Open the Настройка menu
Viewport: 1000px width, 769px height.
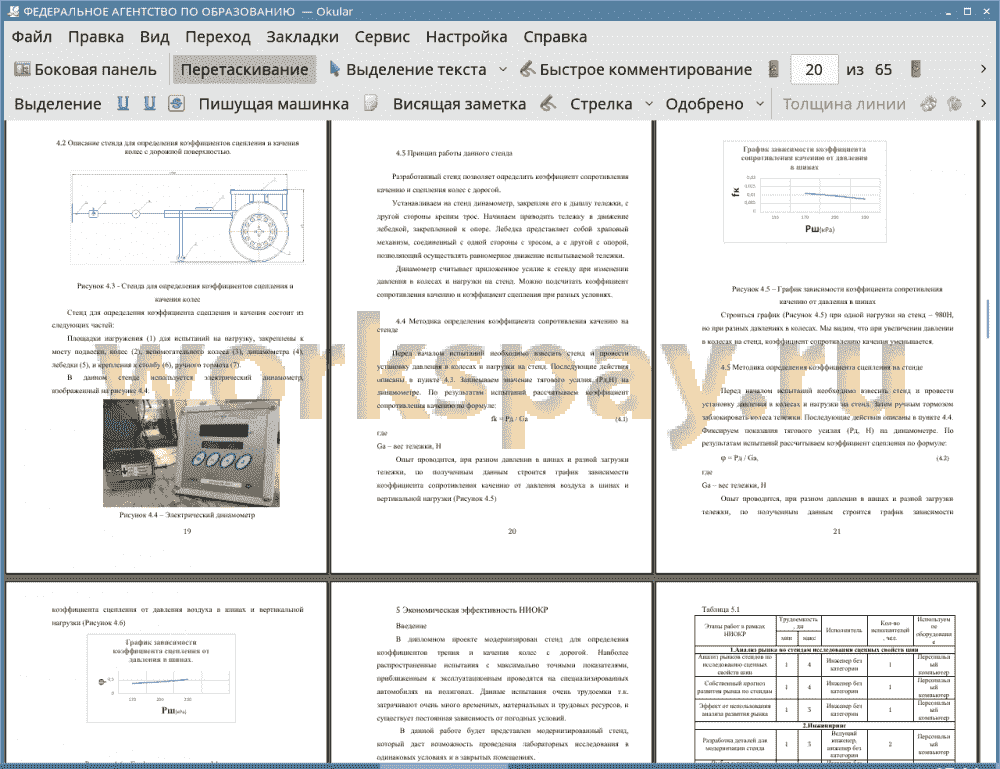[466, 37]
